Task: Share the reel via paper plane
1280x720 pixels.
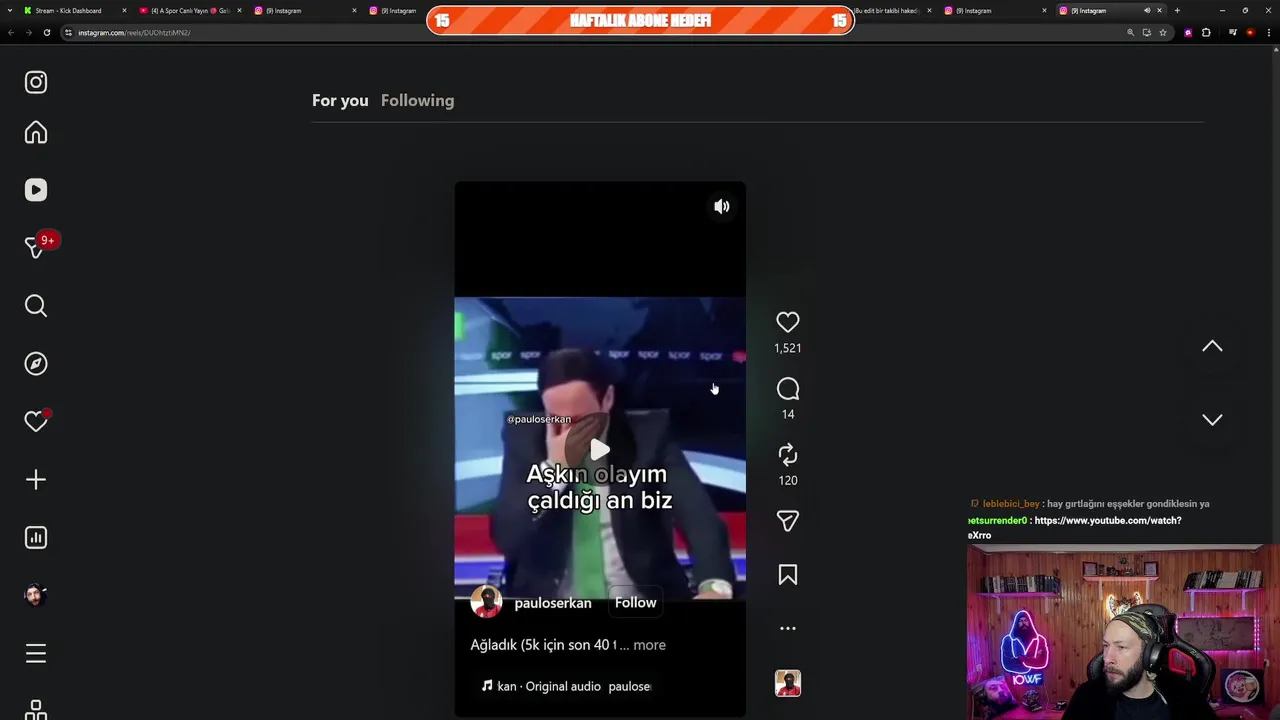Action: tap(788, 521)
